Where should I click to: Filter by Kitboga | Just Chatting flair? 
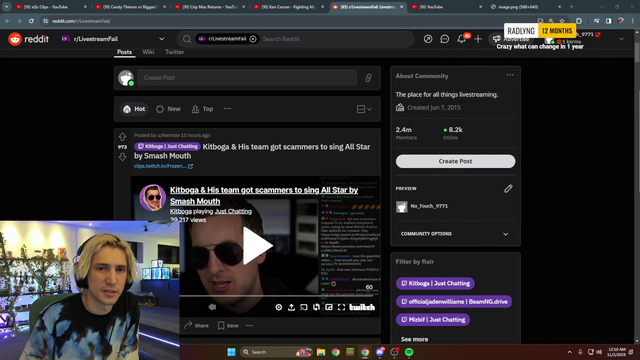pyautogui.click(x=435, y=283)
